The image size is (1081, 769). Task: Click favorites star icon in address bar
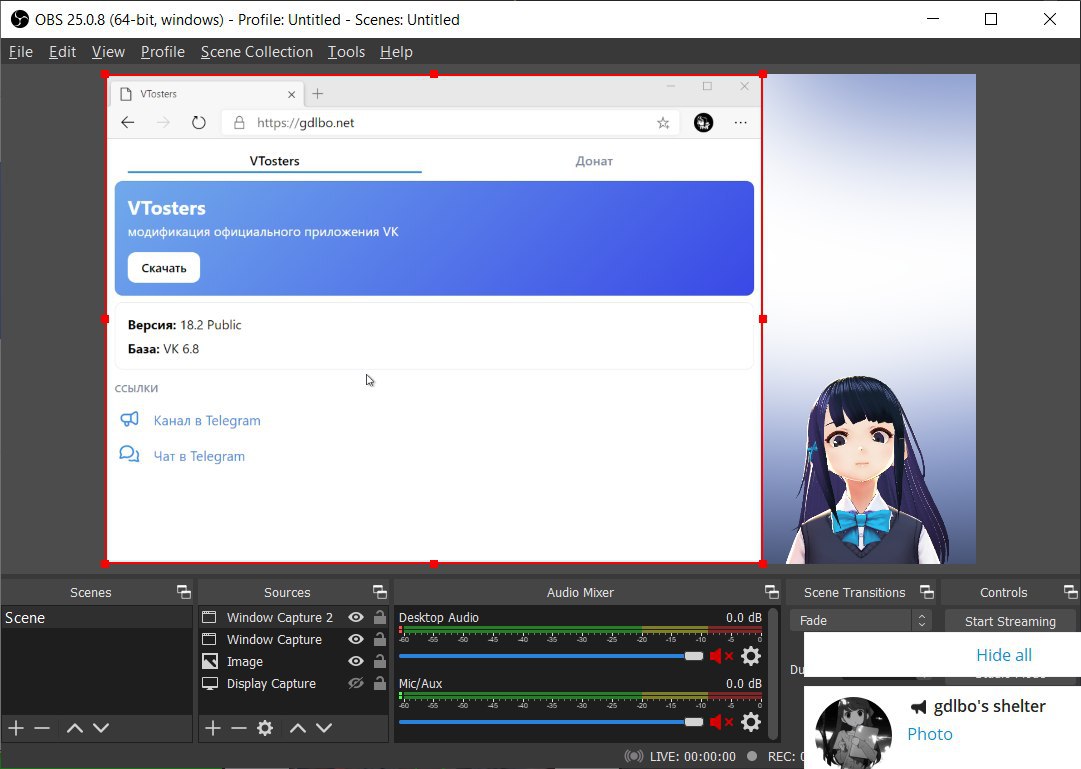(x=663, y=123)
